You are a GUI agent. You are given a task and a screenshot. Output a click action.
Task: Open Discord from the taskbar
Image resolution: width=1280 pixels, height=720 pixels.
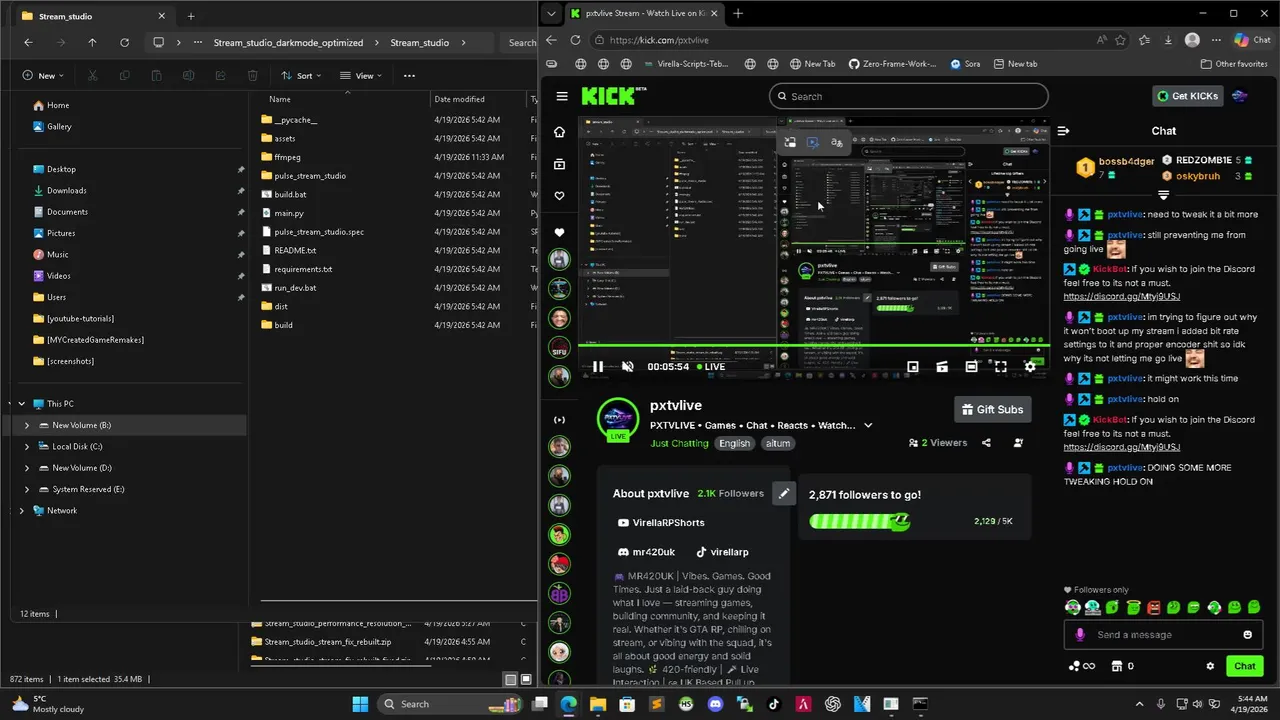pos(715,704)
